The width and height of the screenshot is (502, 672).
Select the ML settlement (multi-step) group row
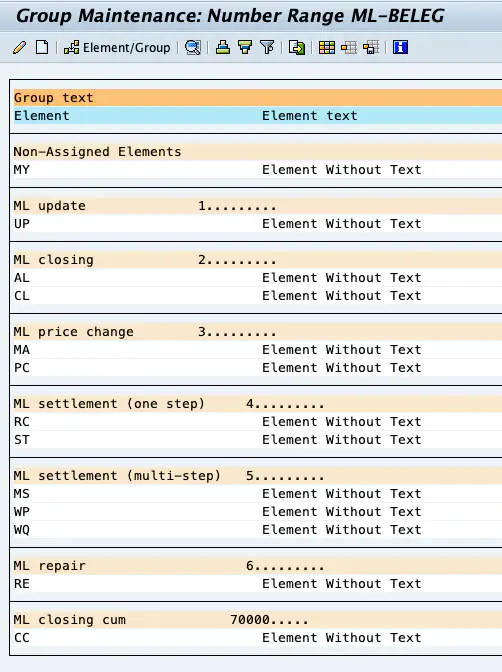pos(257,476)
